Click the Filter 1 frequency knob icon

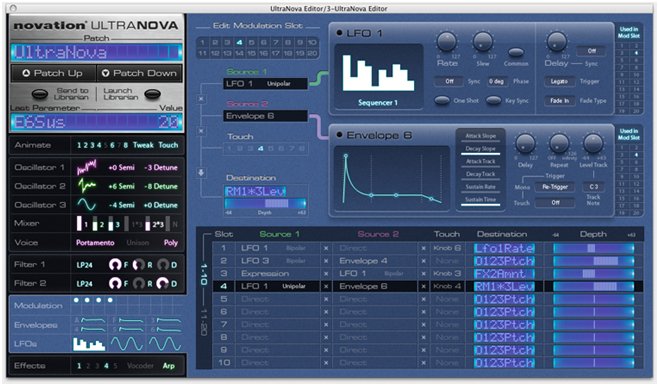coord(115,264)
